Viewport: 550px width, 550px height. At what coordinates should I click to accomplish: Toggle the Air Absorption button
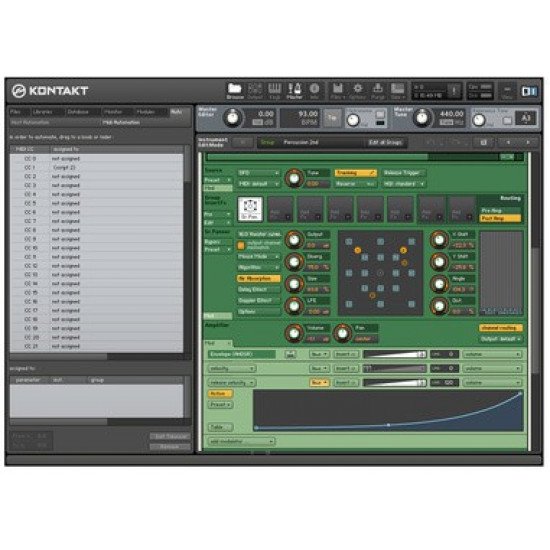tap(259, 279)
